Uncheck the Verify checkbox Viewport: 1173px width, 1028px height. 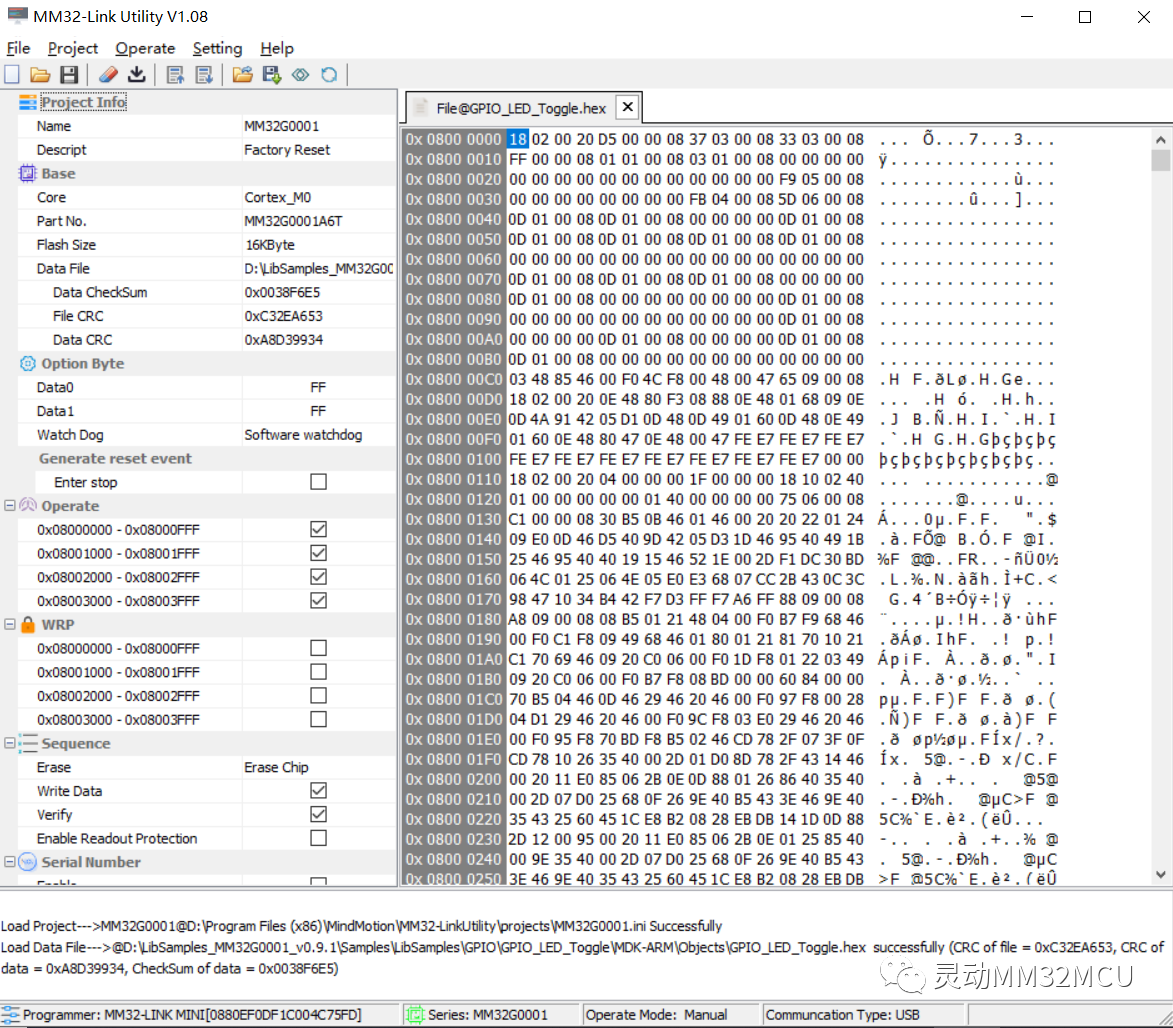coord(319,815)
